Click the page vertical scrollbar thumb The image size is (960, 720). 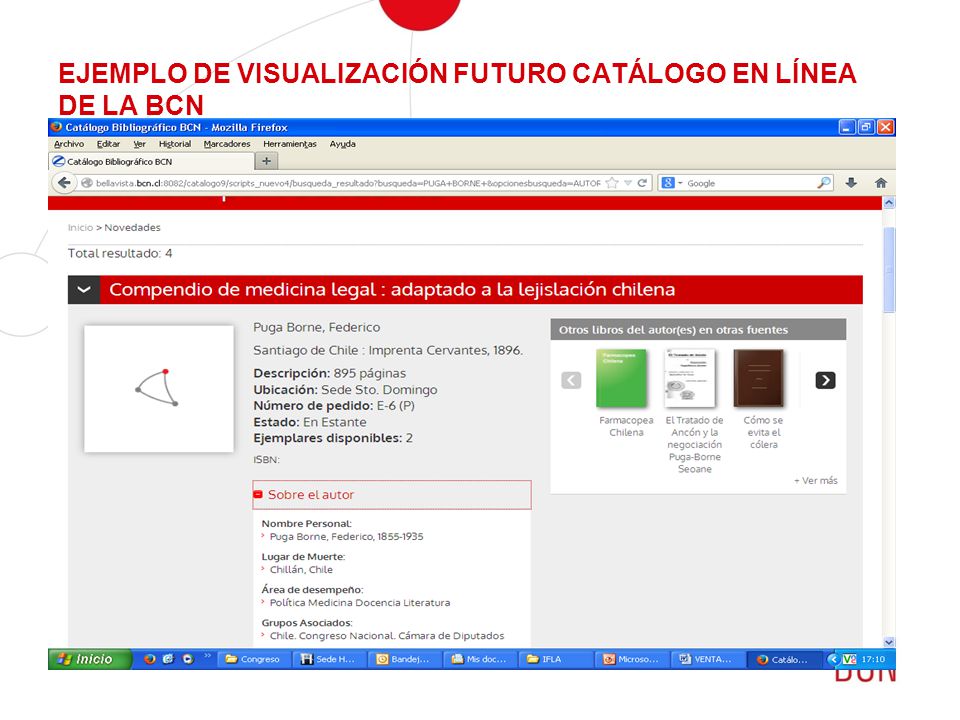pos(889,270)
